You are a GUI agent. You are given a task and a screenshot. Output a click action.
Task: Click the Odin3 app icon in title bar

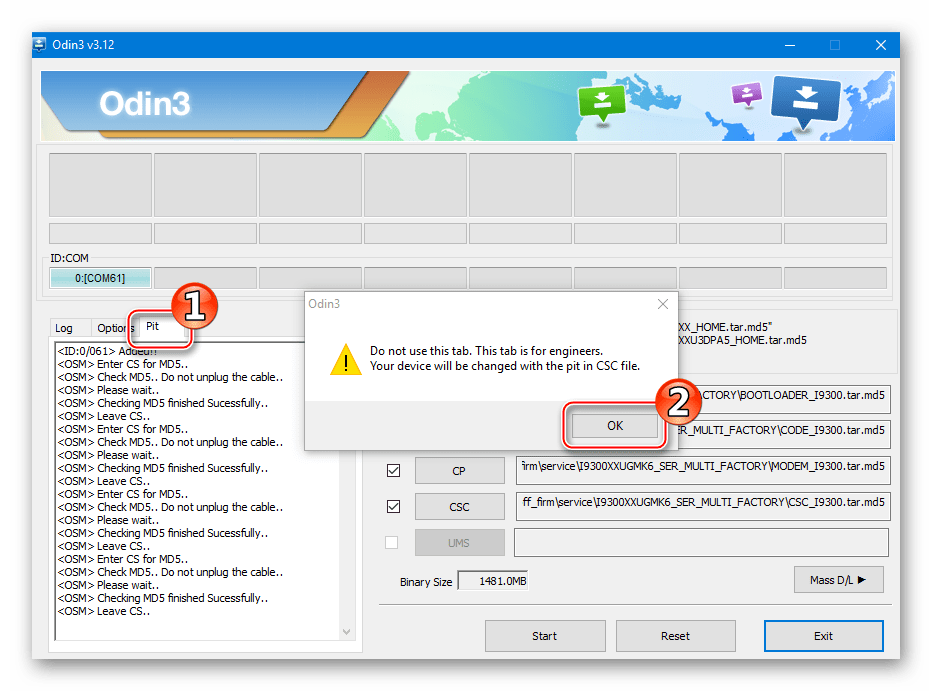pos(41,45)
